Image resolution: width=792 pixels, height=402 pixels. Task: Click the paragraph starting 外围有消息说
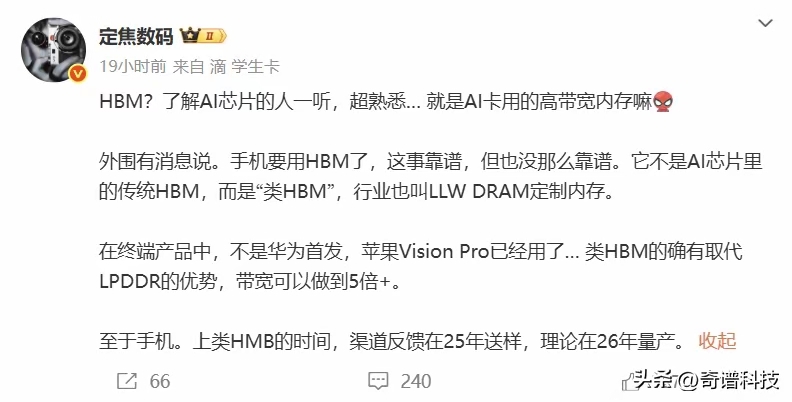(430, 177)
